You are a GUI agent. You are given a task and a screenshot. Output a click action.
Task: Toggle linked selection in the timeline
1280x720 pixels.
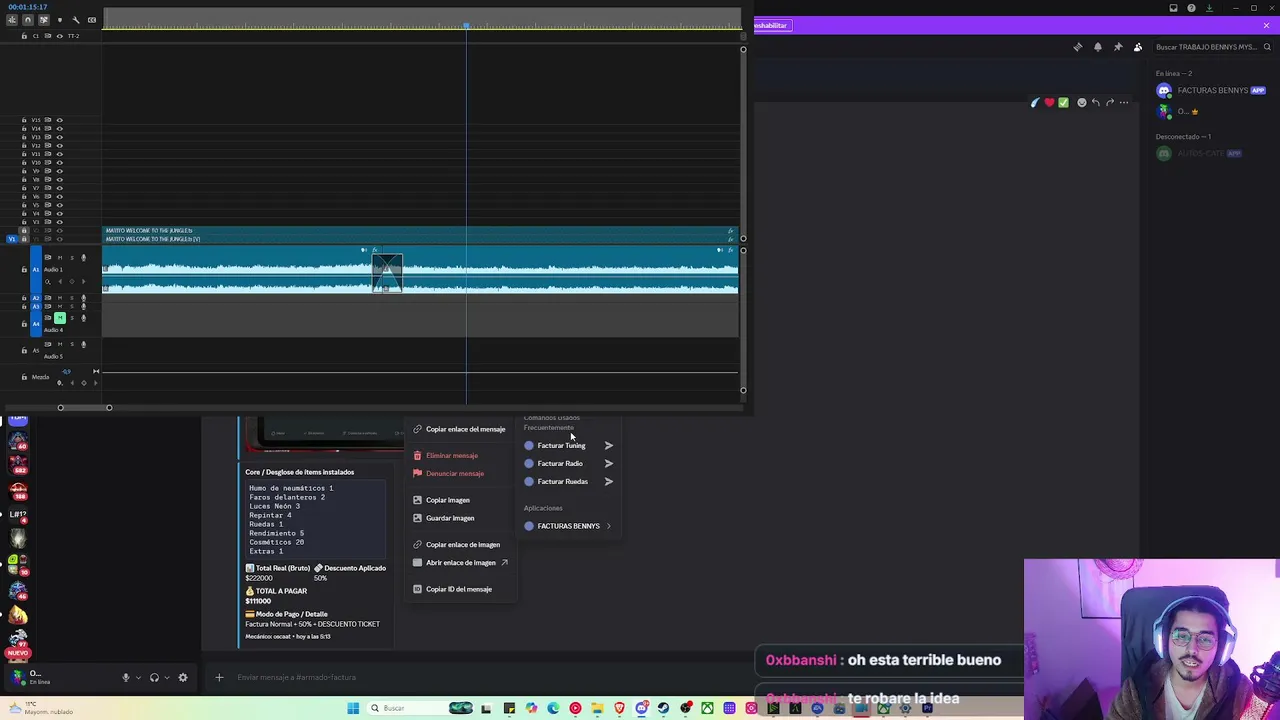tap(43, 20)
